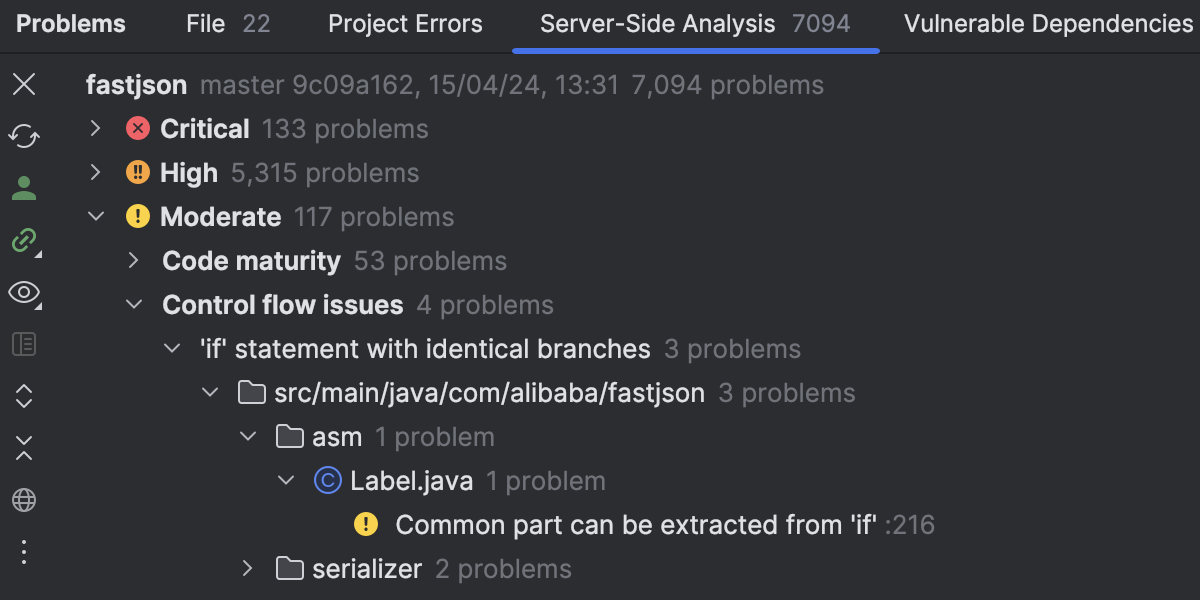This screenshot has width=1200, height=600.
Task: Open the Vulnerable Dependencies tab
Action: (1048, 24)
